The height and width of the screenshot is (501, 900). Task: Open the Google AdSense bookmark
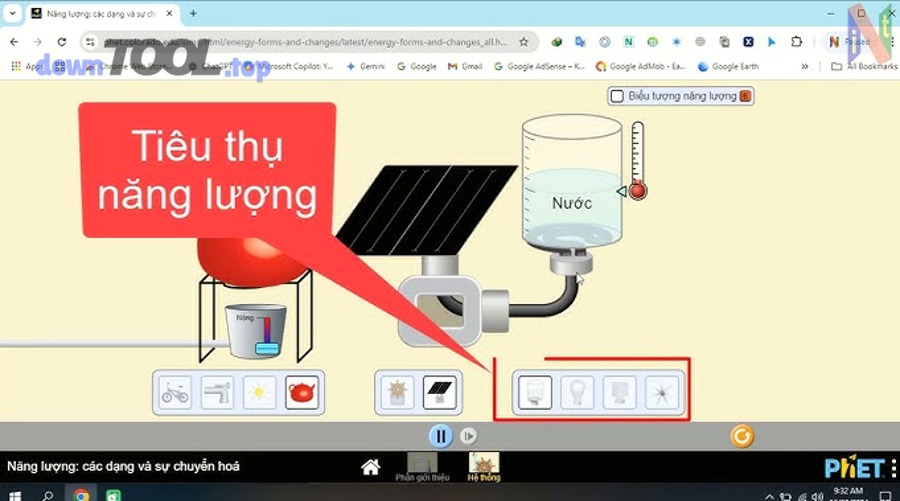539,67
